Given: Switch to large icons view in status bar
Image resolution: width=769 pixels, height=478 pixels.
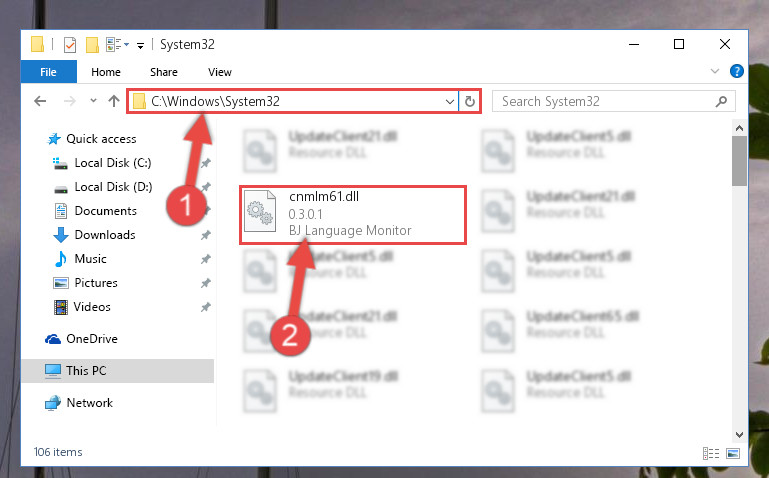Looking at the screenshot, I should [733, 453].
